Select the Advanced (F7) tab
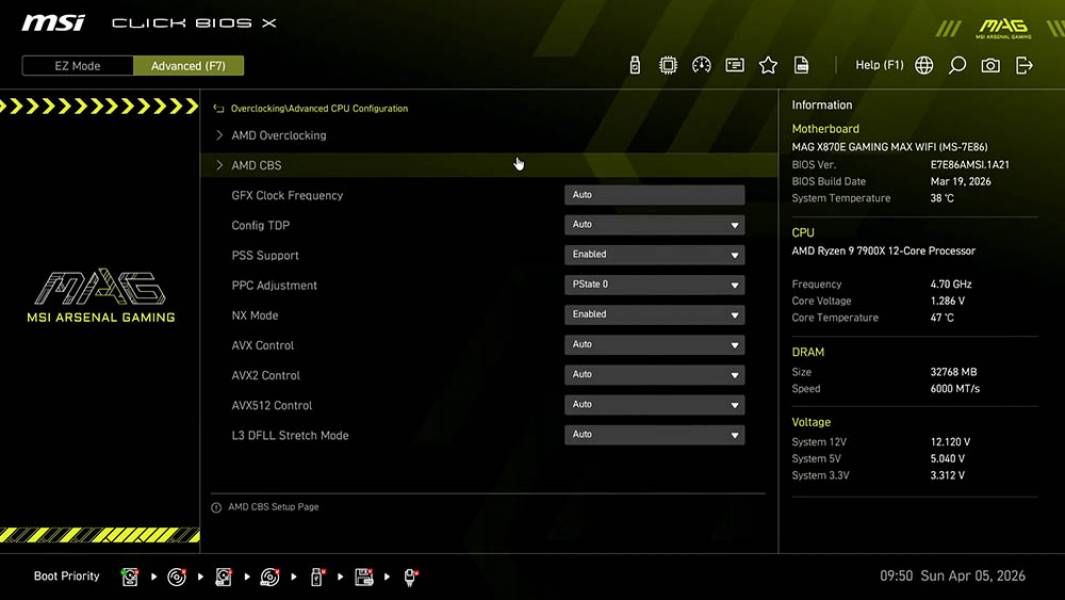1065x600 pixels. (189, 65)
